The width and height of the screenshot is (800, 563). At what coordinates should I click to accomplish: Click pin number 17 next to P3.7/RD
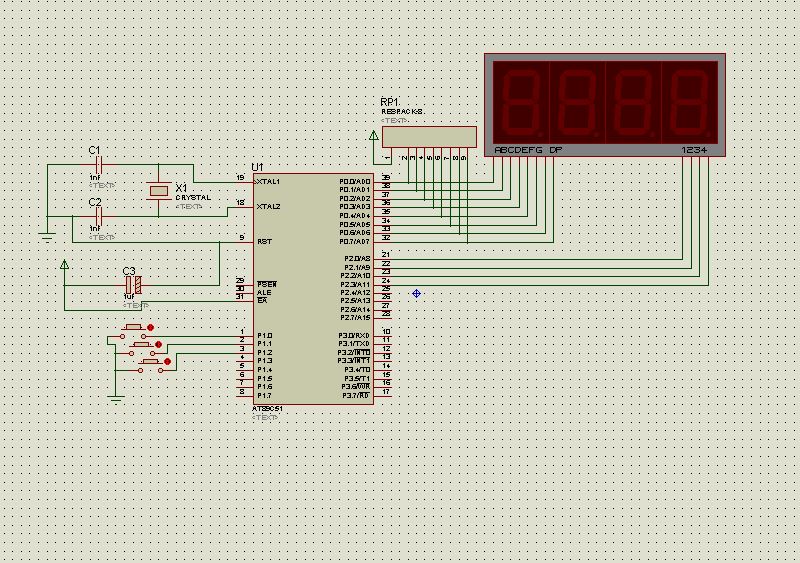[x=386, y=391]
